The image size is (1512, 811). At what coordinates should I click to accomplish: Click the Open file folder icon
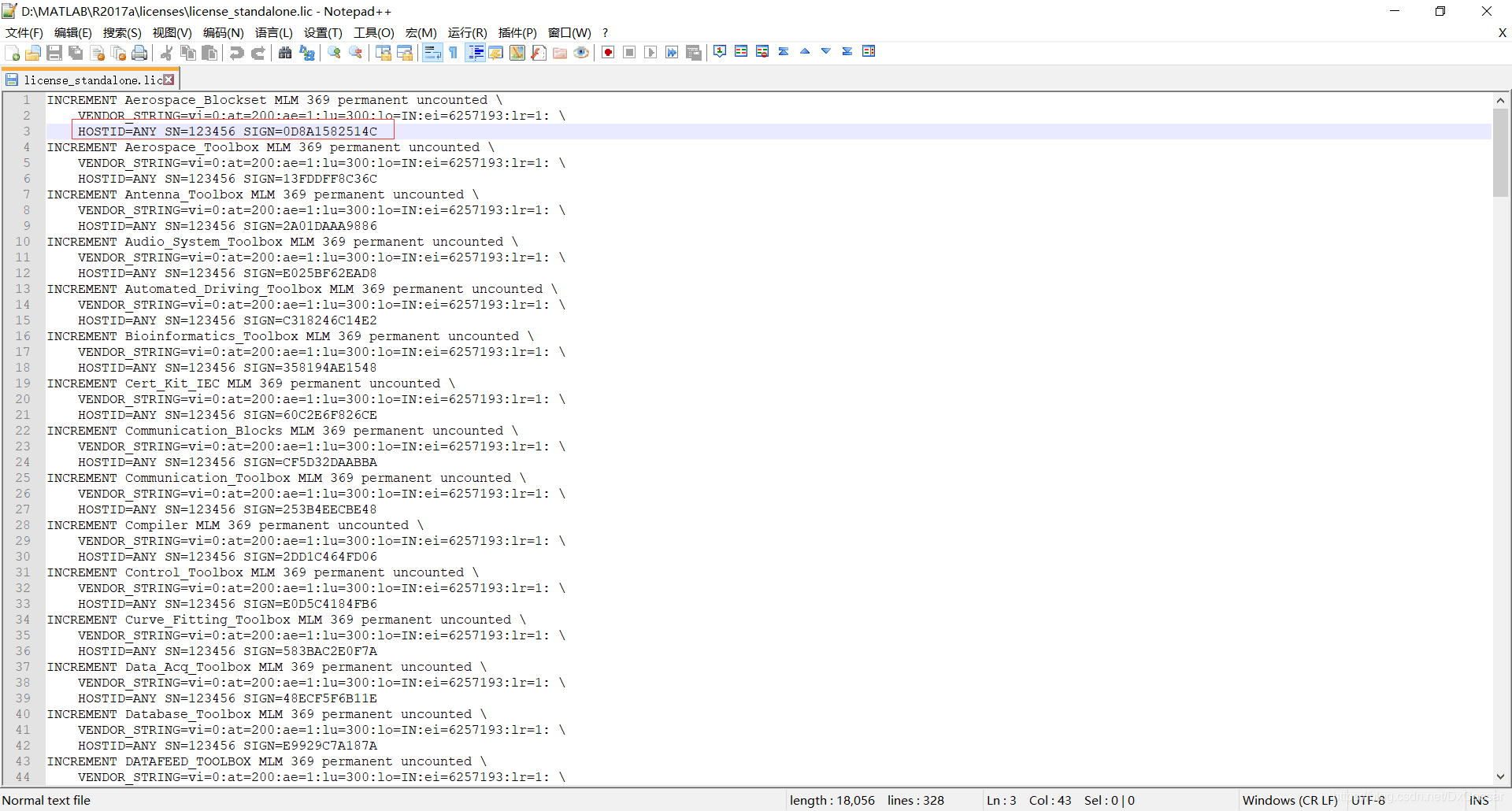[33, 53]
